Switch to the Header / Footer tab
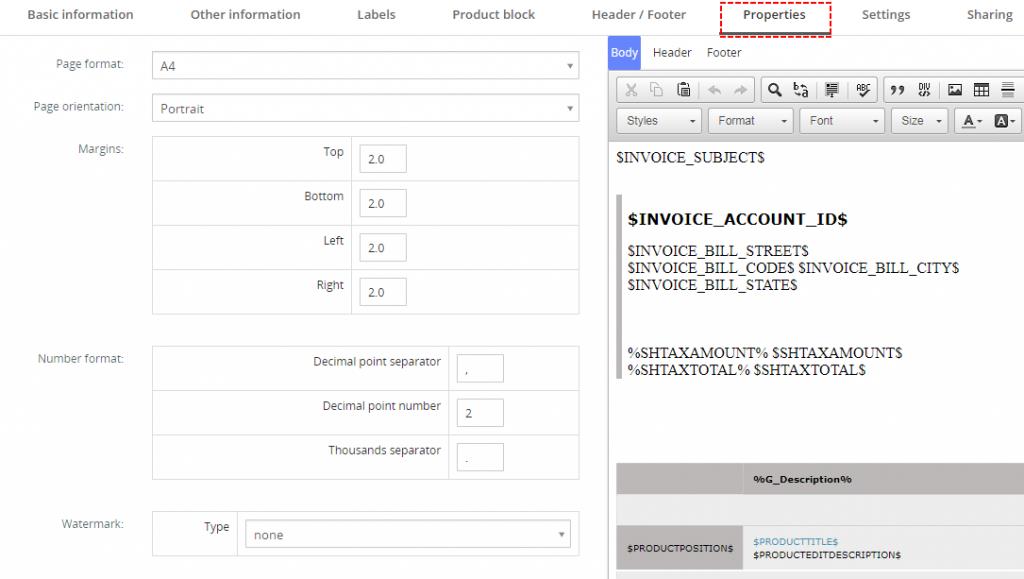Image resolution: width=1024 pixels, height=579 pixels. click(638, 15)
